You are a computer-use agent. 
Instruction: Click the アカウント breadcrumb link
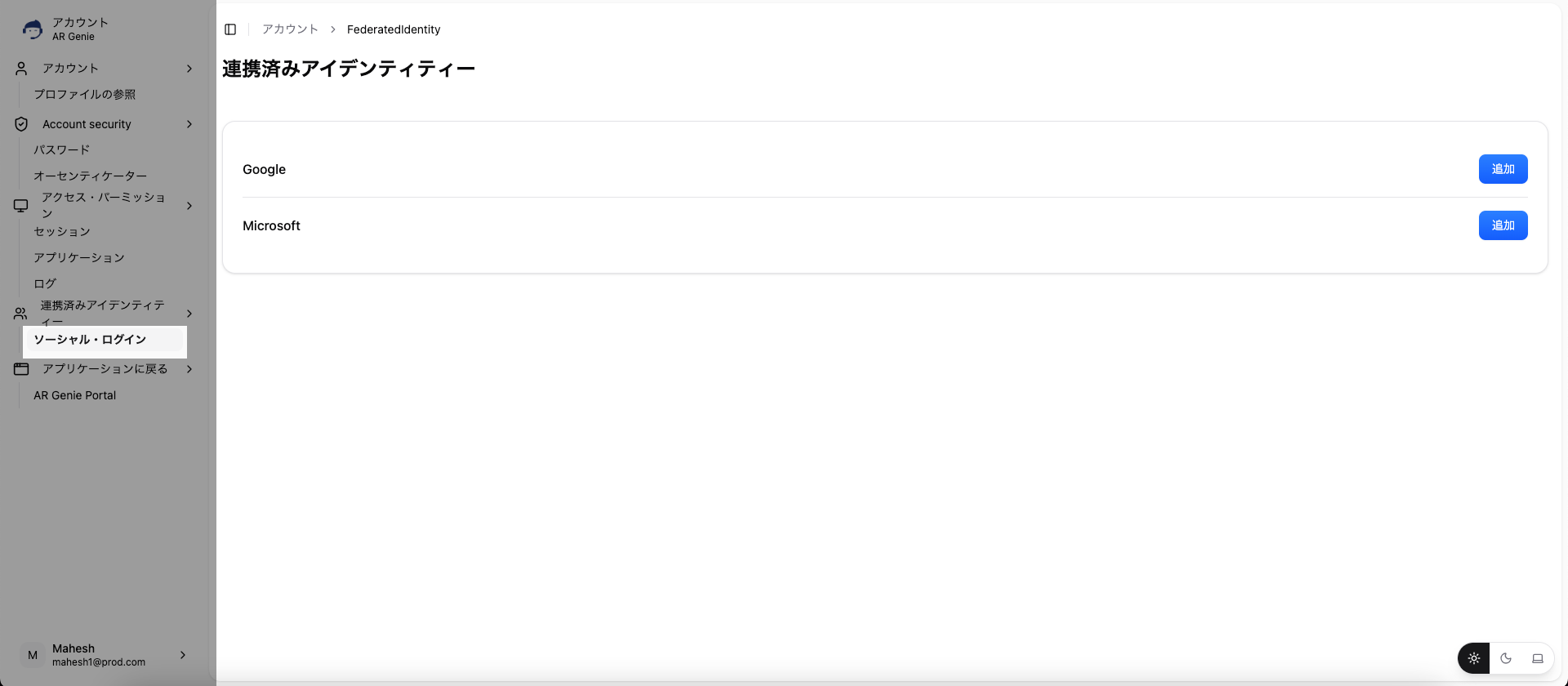coord(290,29)
